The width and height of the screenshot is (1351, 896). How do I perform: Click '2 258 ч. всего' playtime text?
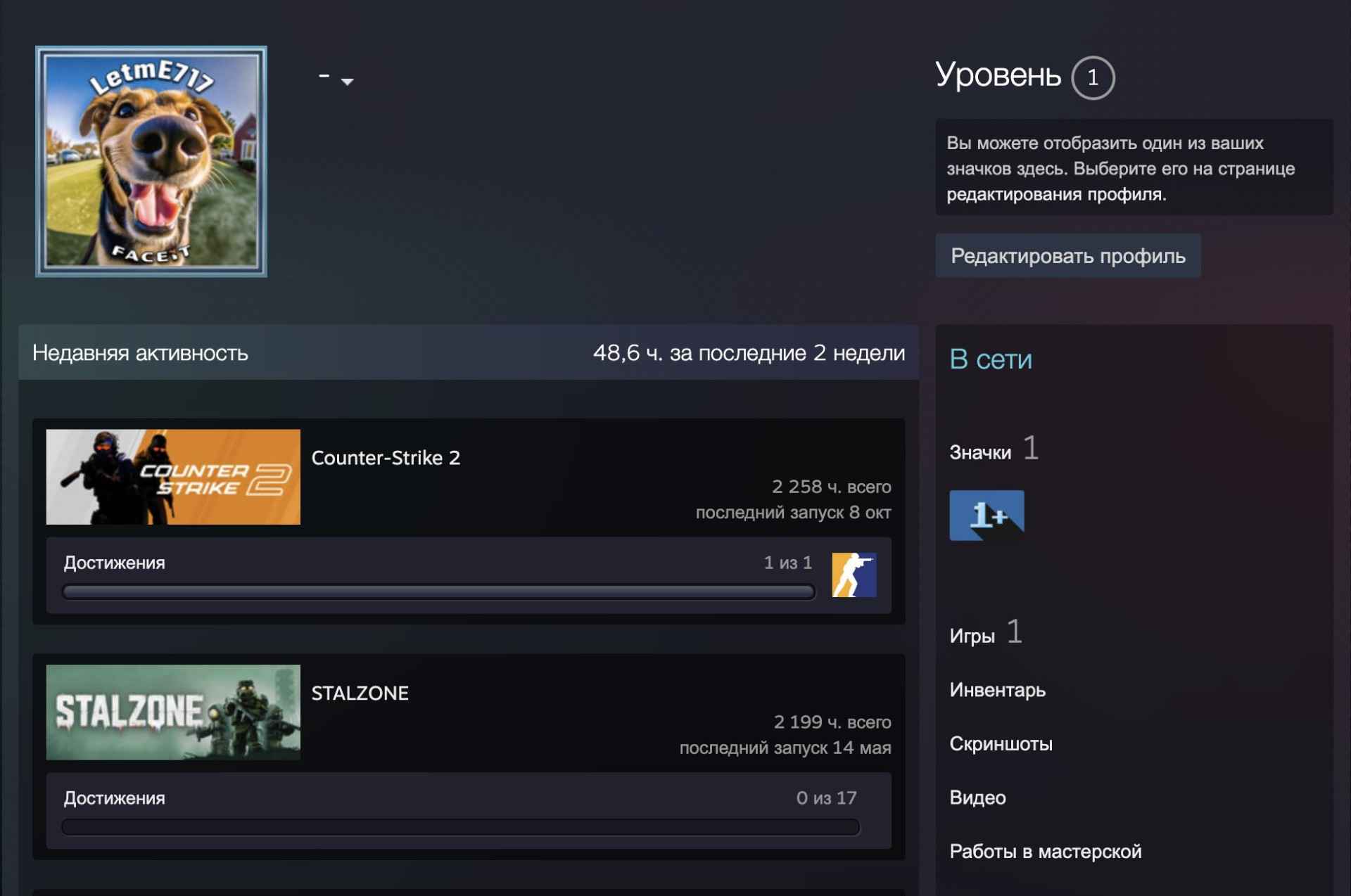(x=831, y=487)
